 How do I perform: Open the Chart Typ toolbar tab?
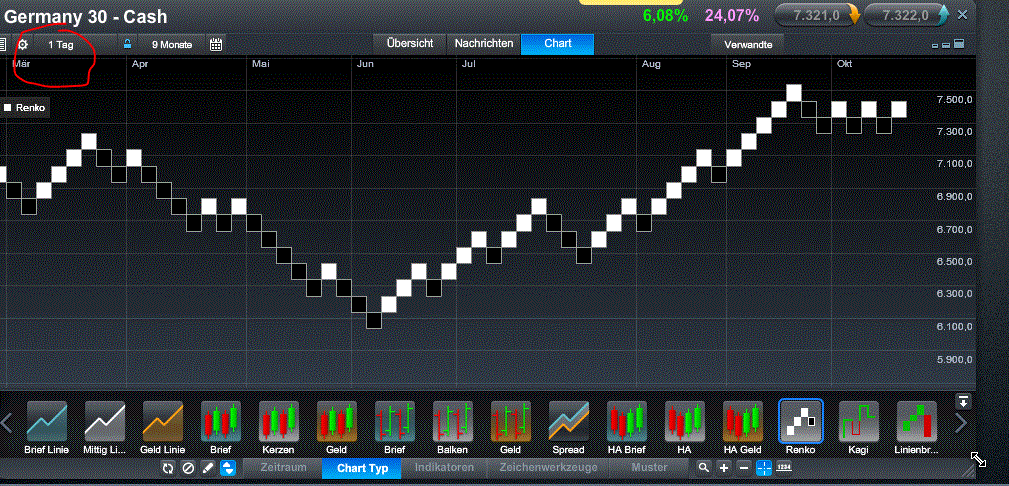(x=362, y=468)
